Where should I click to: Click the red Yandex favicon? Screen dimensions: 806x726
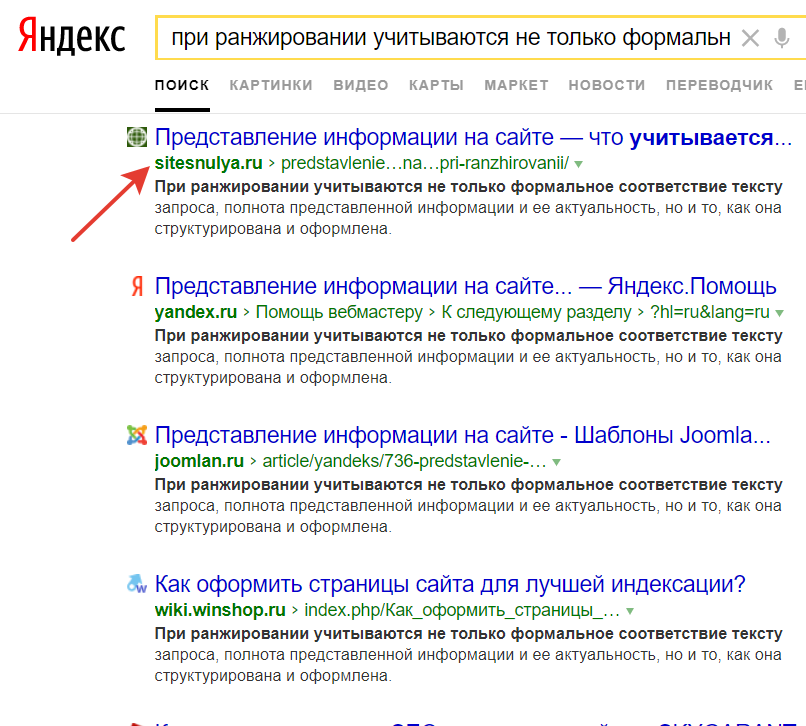coord(137,287)
